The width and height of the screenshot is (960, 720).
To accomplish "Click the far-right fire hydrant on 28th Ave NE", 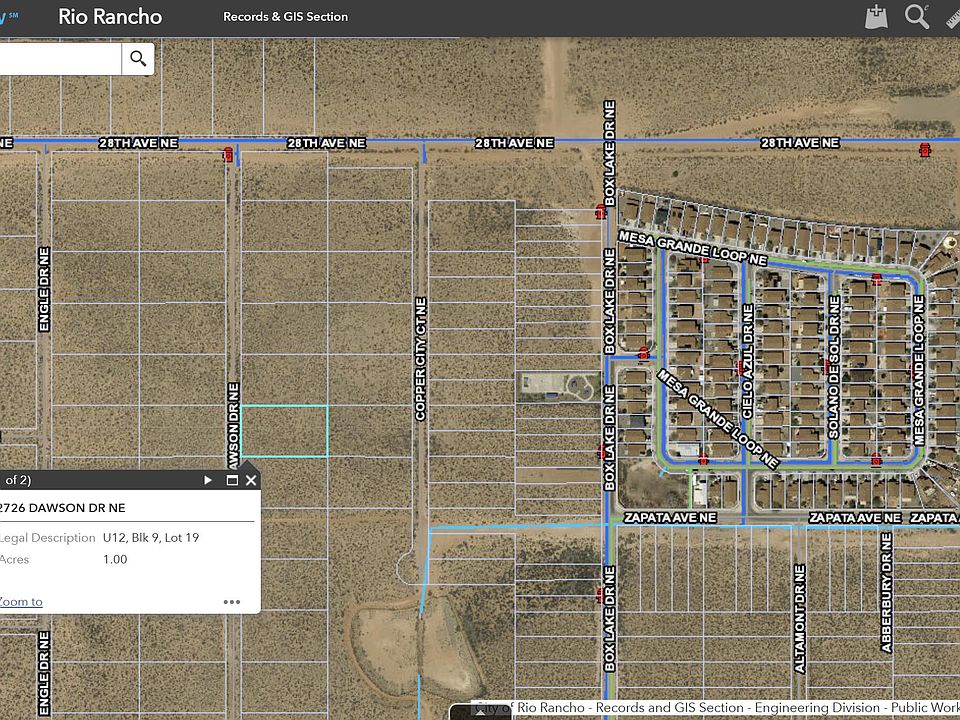I will [924, 149].
